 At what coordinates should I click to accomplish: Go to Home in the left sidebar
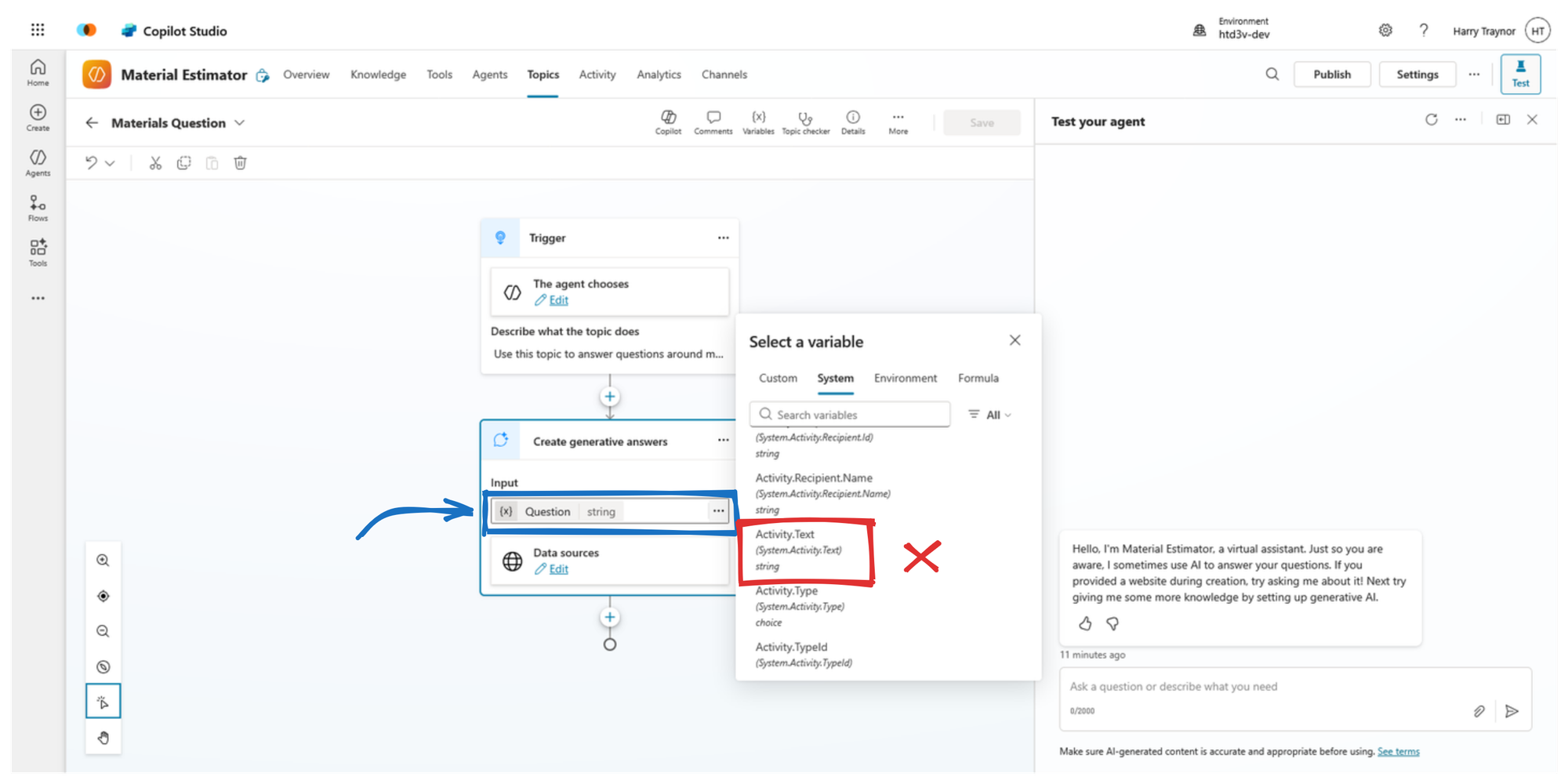(x=38, y=72)
